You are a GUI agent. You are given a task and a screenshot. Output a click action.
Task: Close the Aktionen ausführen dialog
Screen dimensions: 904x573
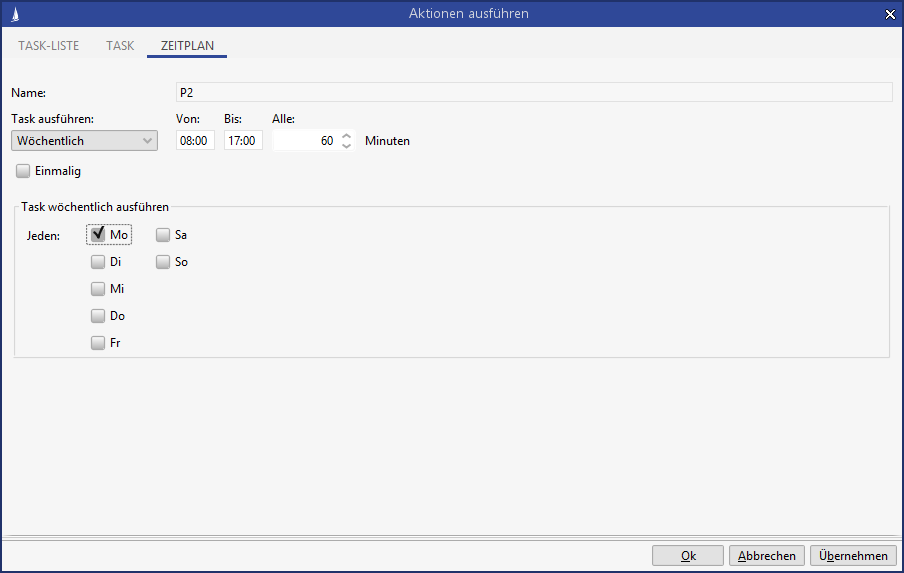pyautogui.click(x=890, y=14)
